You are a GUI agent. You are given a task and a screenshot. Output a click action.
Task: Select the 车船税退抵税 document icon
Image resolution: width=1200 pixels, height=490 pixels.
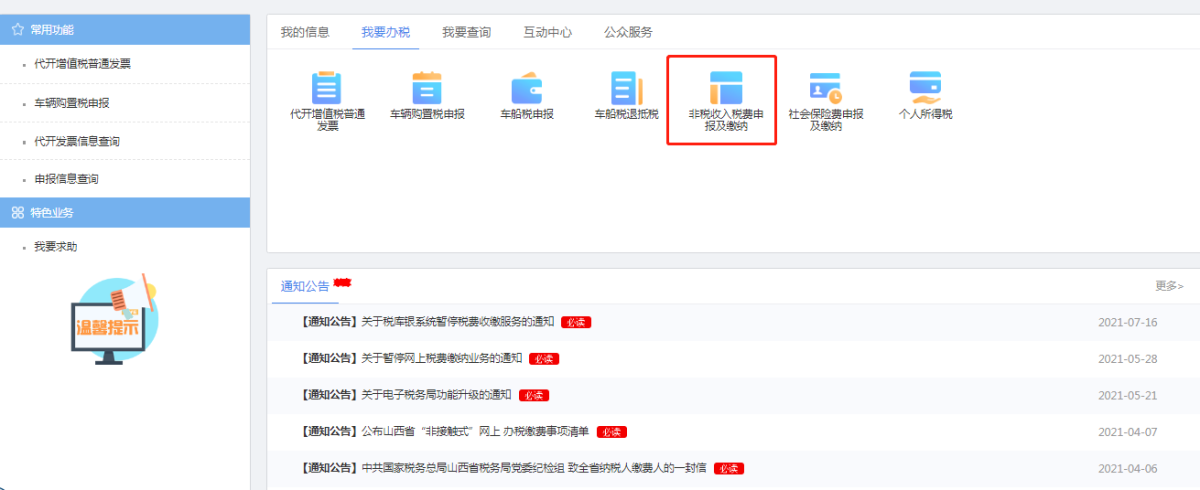[627, 89]
